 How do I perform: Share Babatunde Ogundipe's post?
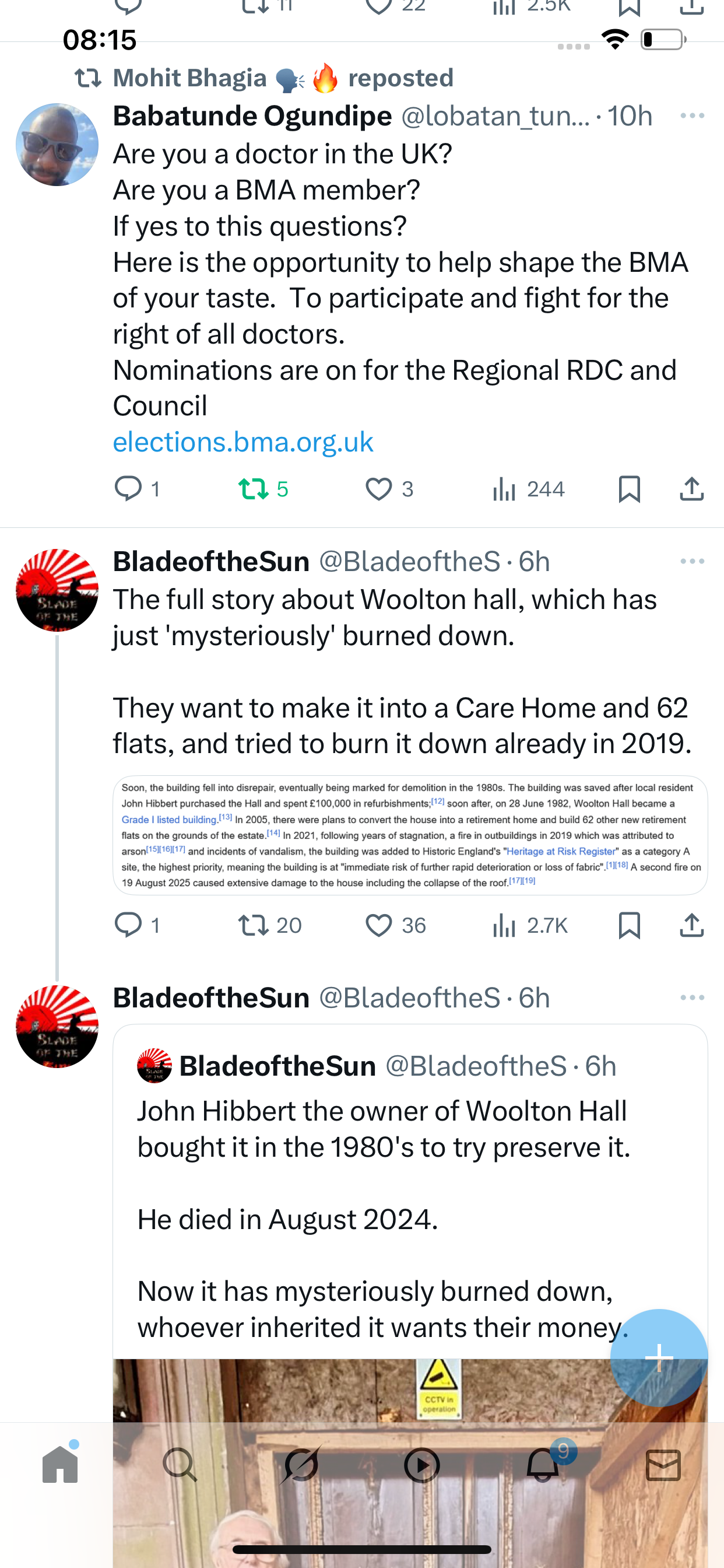[692, 489]
